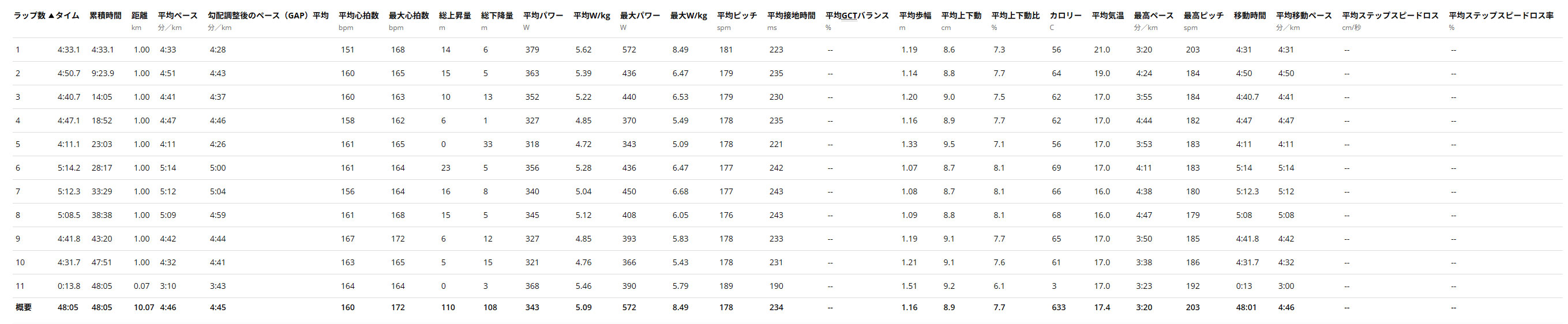Click the 平均ステップスピードロス率 header

1501,16
